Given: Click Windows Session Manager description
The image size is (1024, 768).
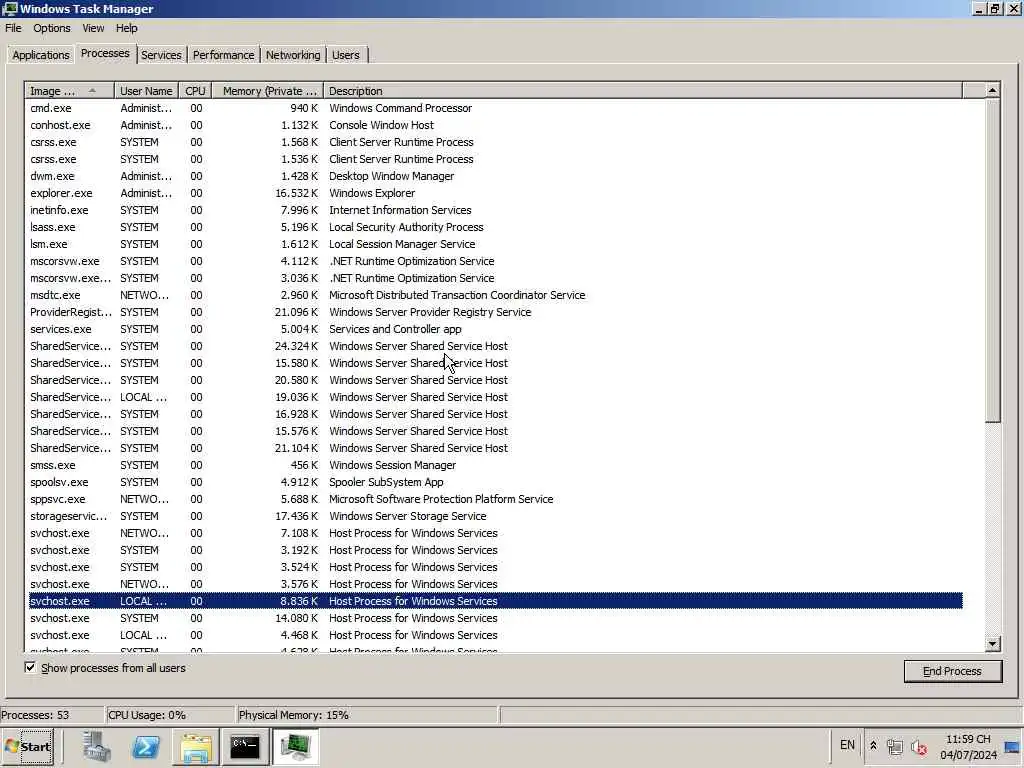Looking at the screenshot, I should 392,464.
